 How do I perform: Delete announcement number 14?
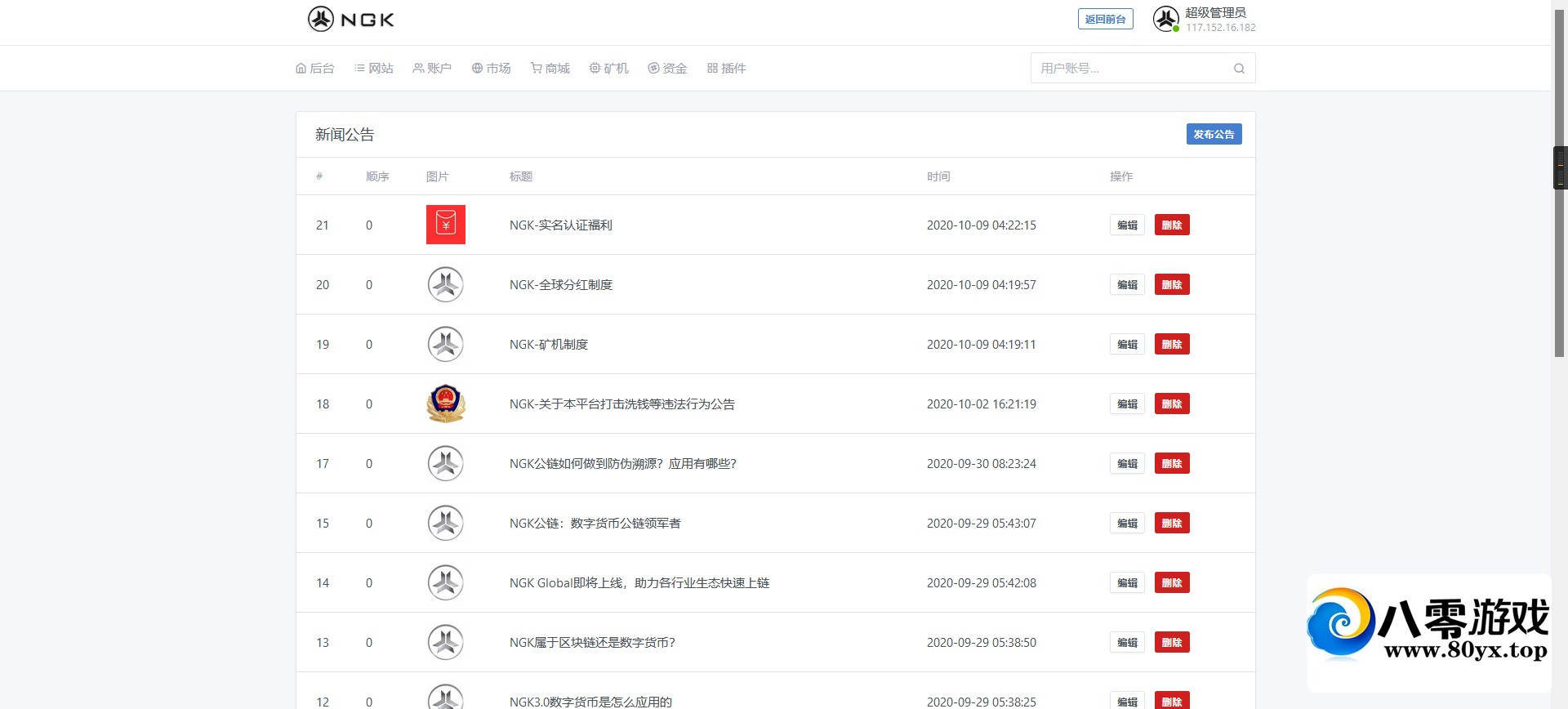pyautogui.click(x=1172, y=582)
